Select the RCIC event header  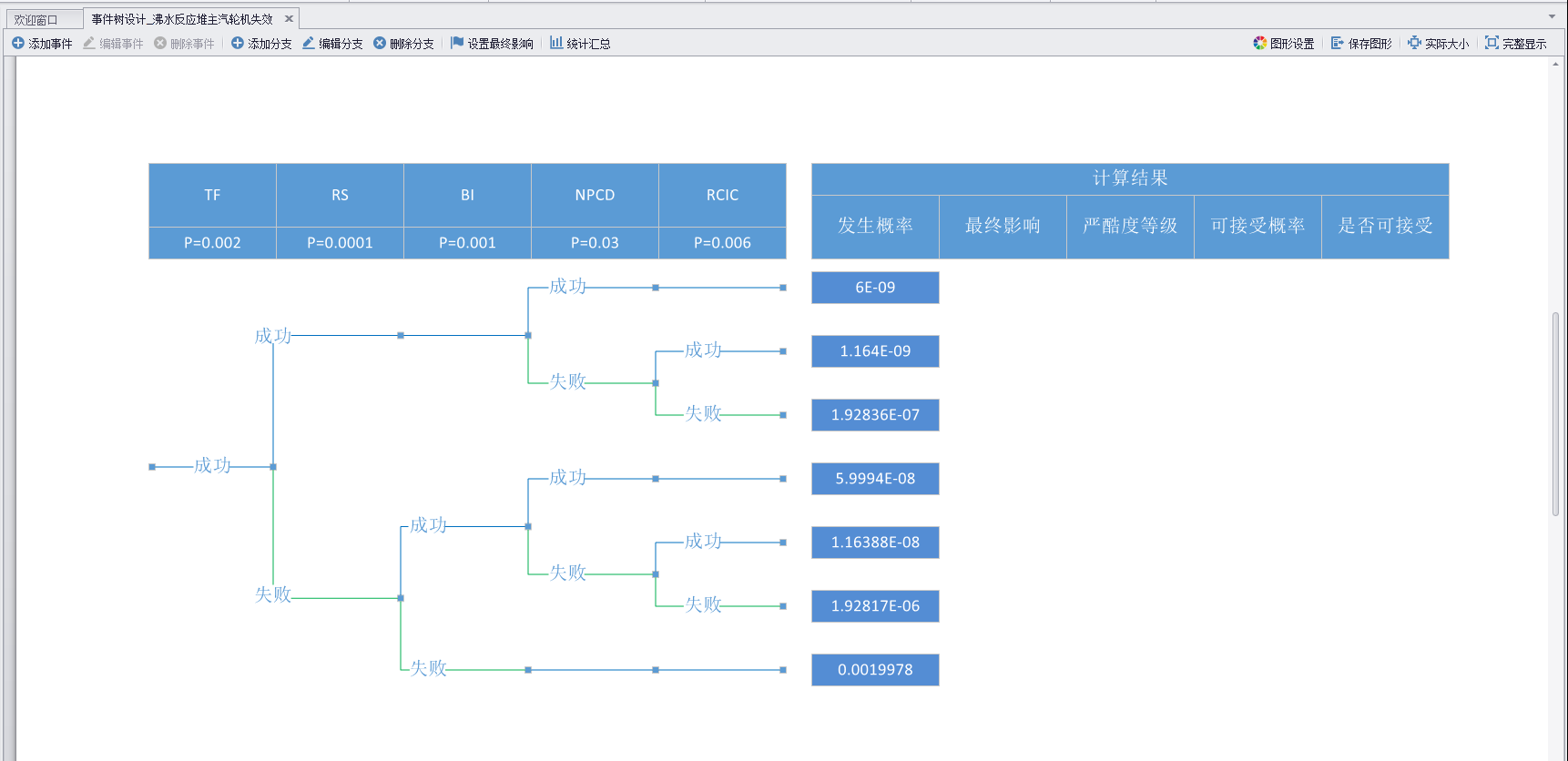(x=722, y=195)
